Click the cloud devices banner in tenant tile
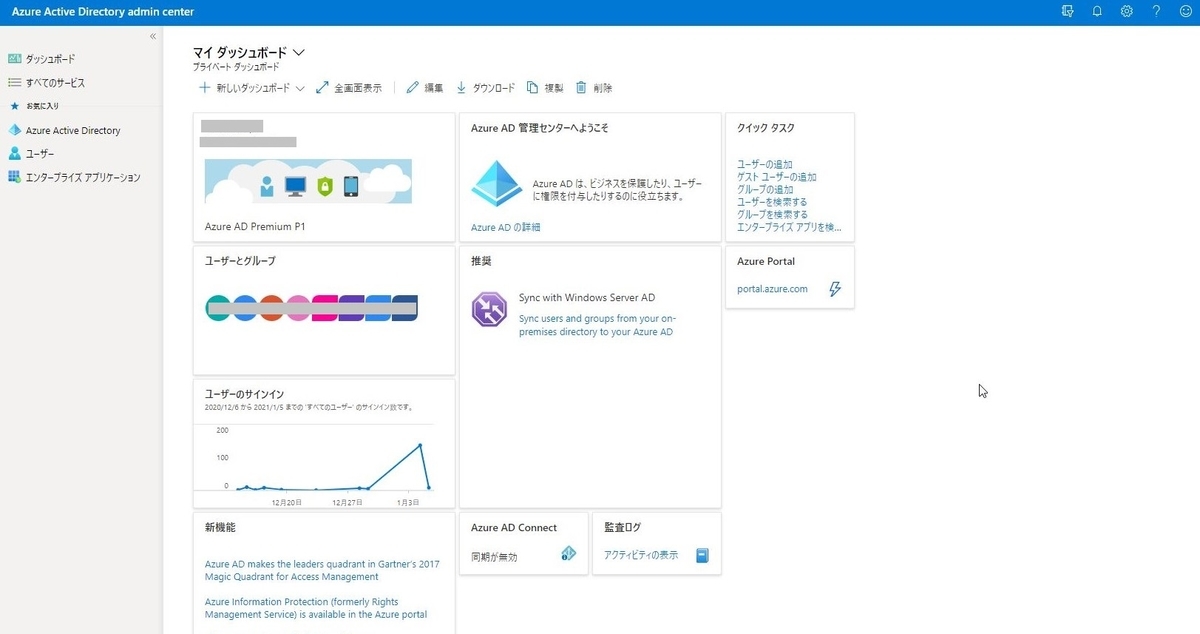The width and height of the screenshot is (1200, 634). (308, 181)
